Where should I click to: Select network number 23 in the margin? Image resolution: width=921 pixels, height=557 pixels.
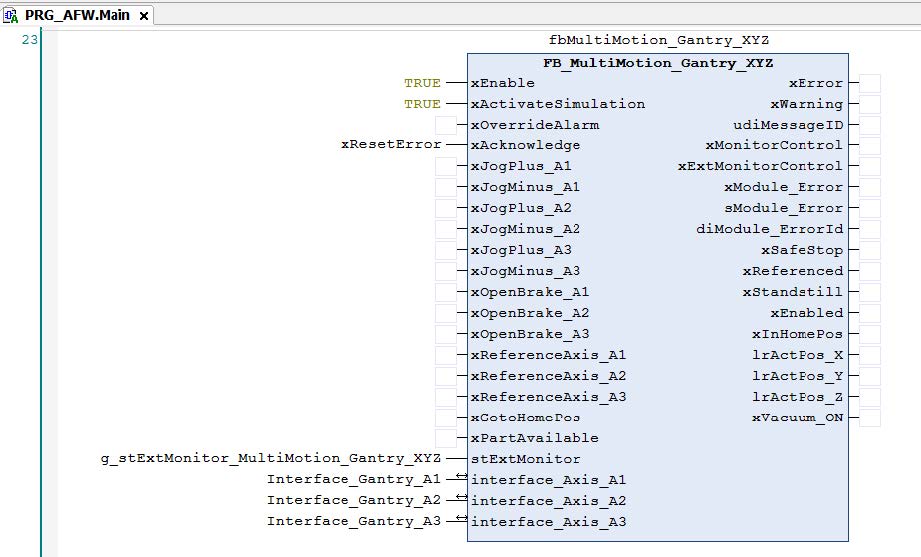30,40
